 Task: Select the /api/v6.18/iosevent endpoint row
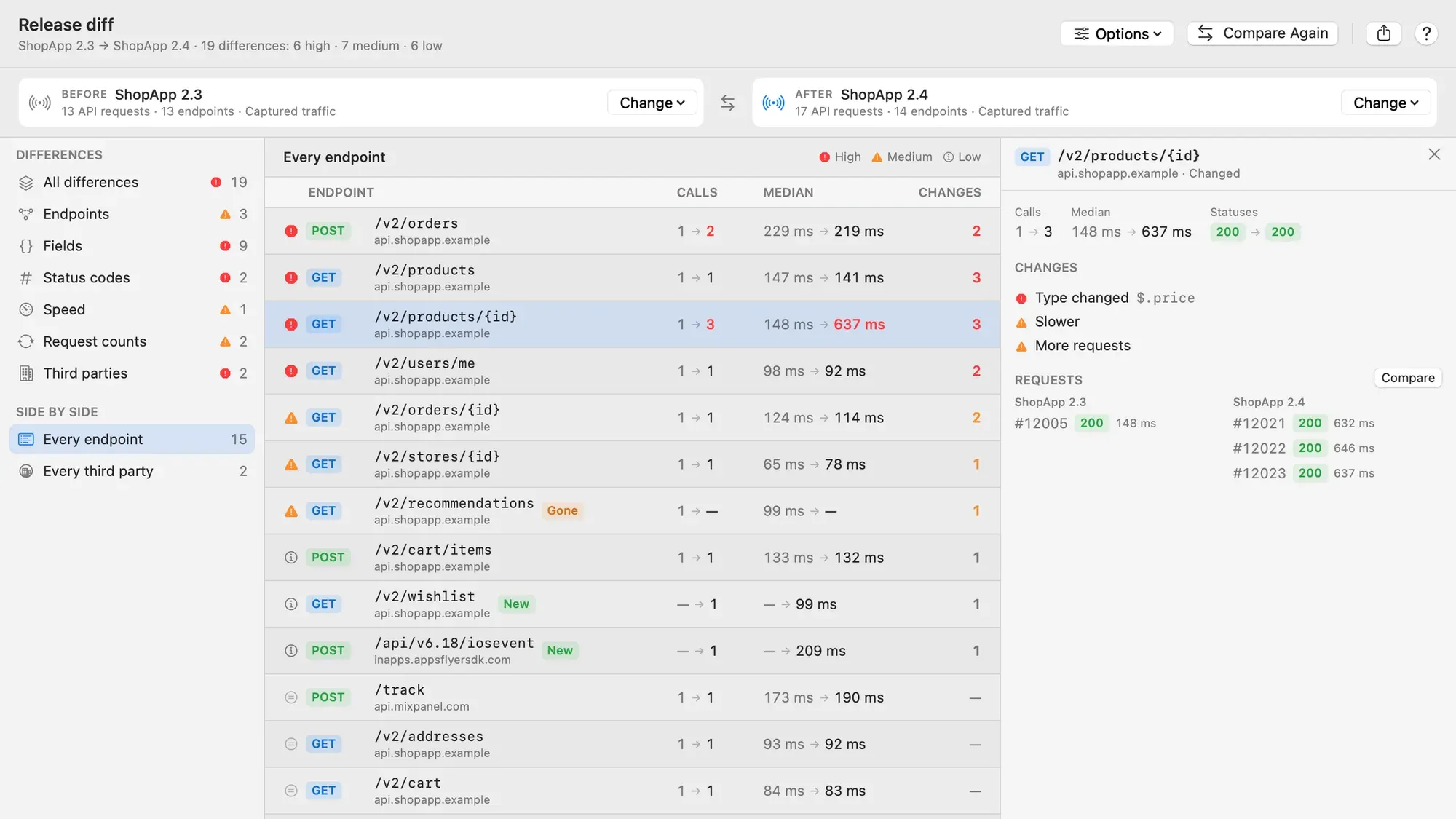click(x=632, y=651)
